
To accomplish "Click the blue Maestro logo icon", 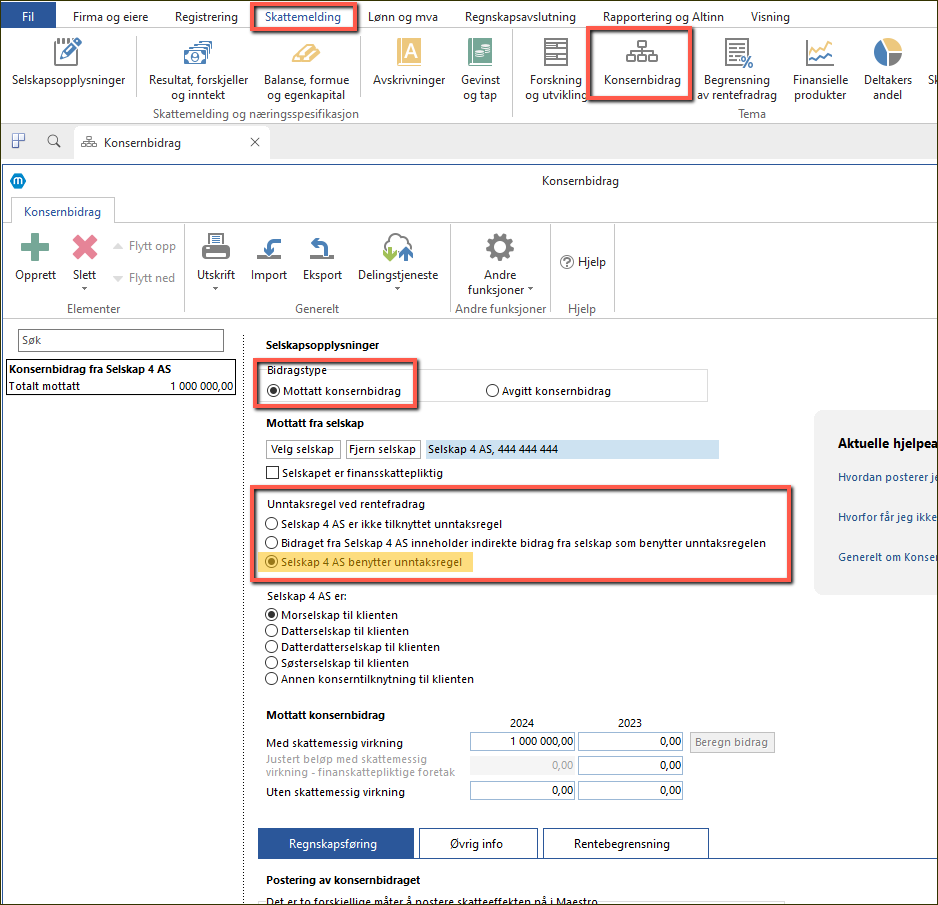I will (x=19, y=181).
